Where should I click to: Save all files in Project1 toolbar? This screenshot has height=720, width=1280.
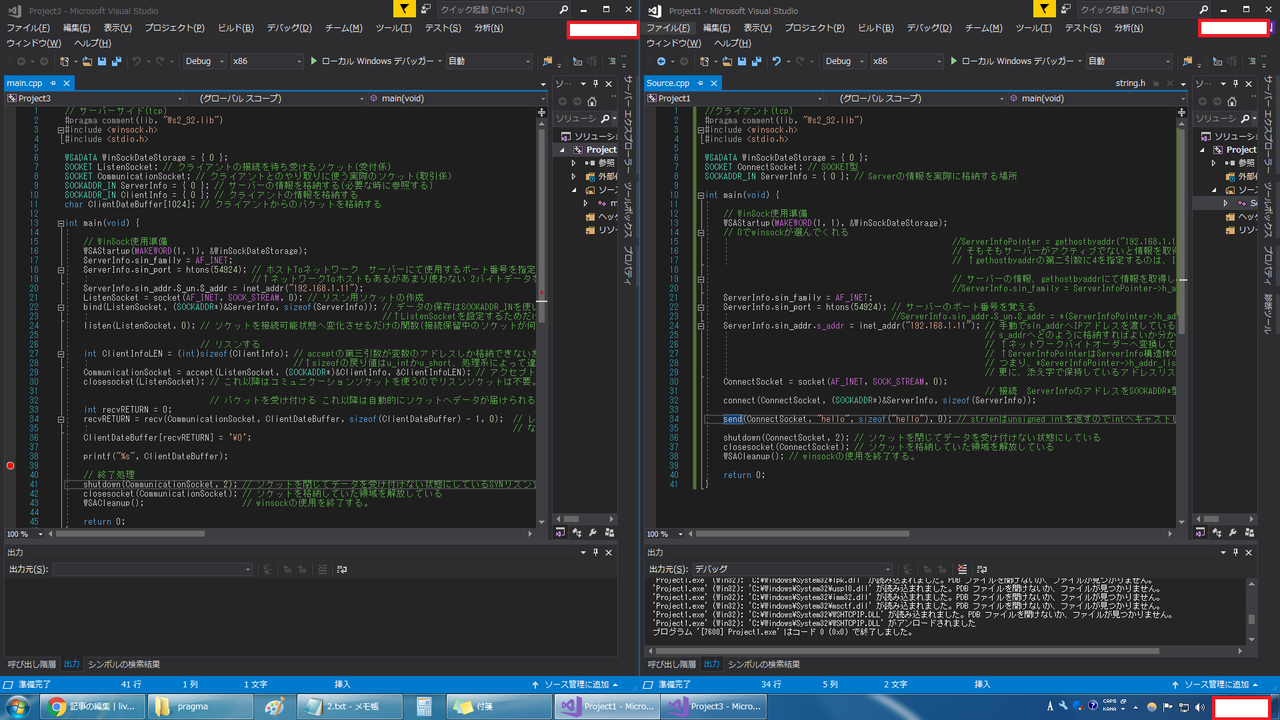point(757,61)
